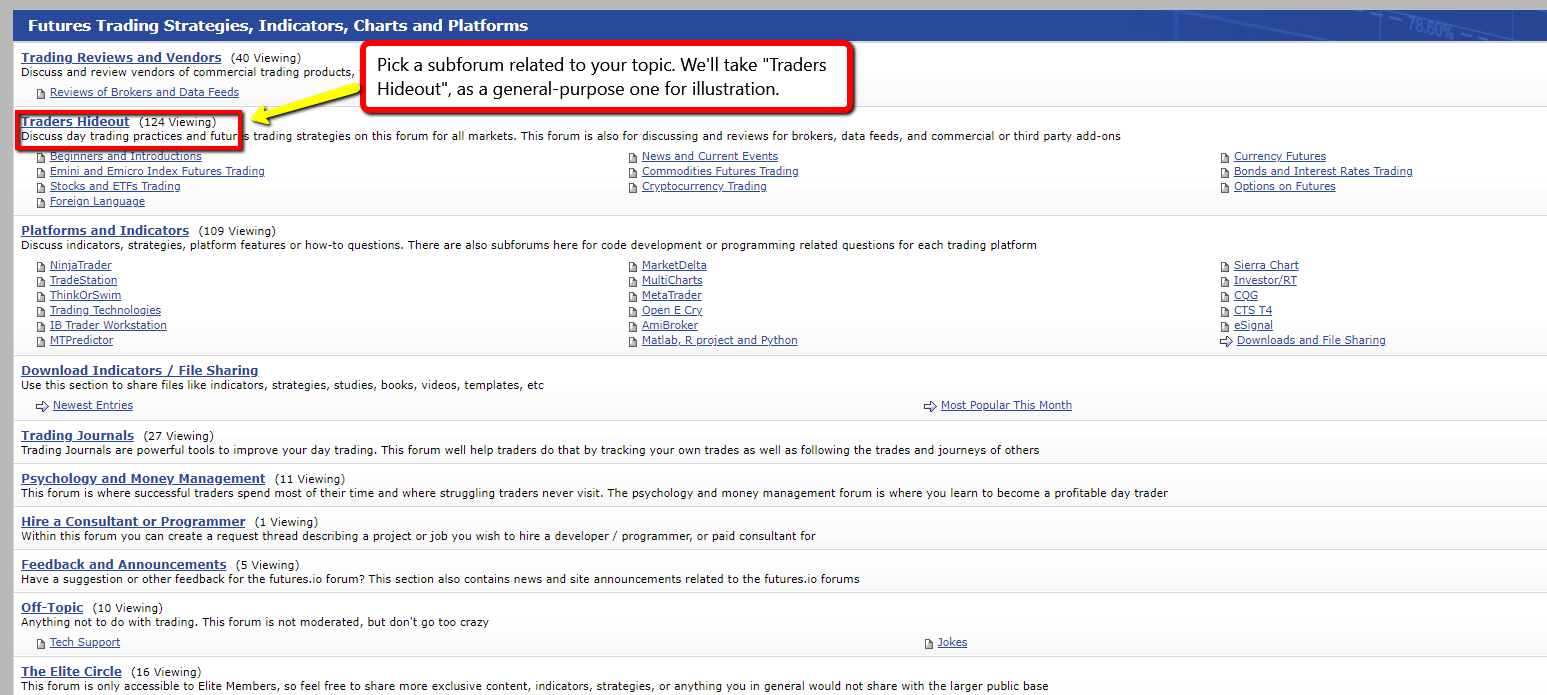Viewport: 1547px width, 695px height.
Task: Click the arrow icon beside Newest Entries
Action: [x=42, y=406]
